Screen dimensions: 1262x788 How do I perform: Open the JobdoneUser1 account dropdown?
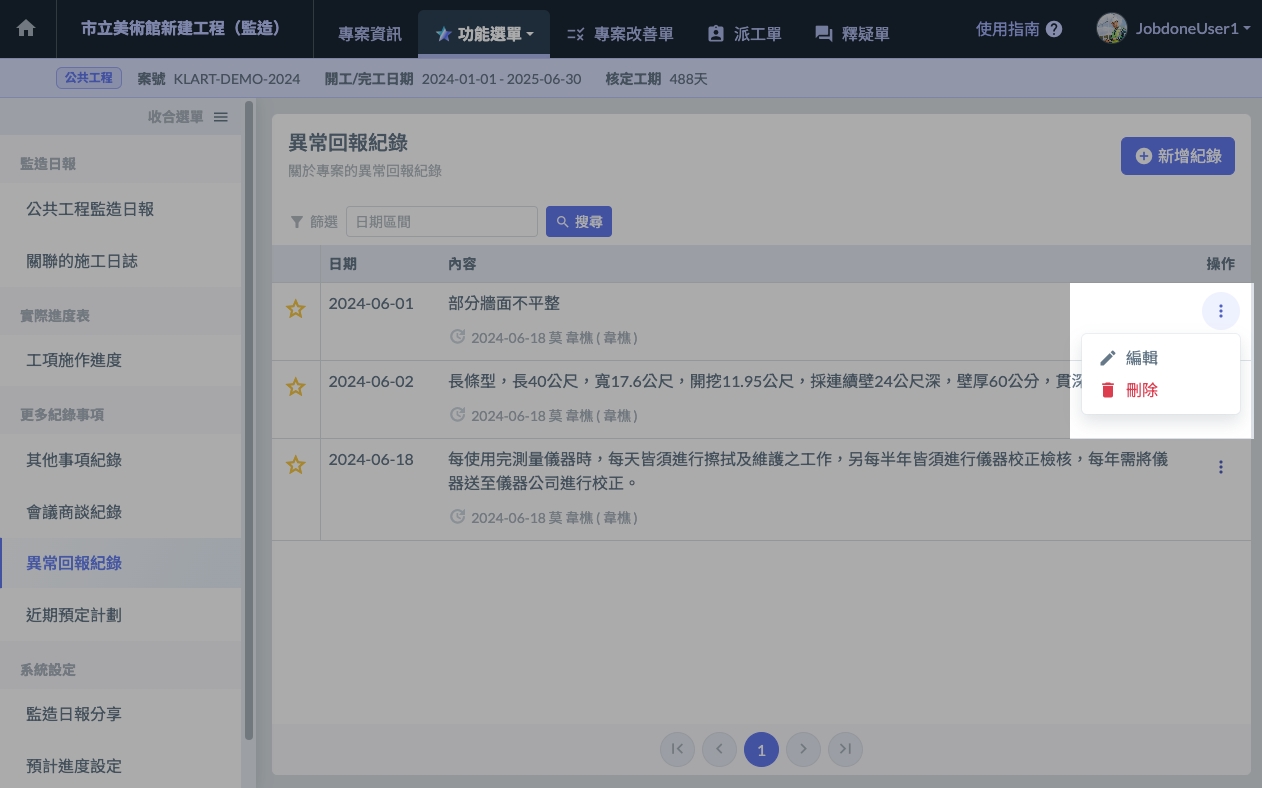tap(1173, 29)
